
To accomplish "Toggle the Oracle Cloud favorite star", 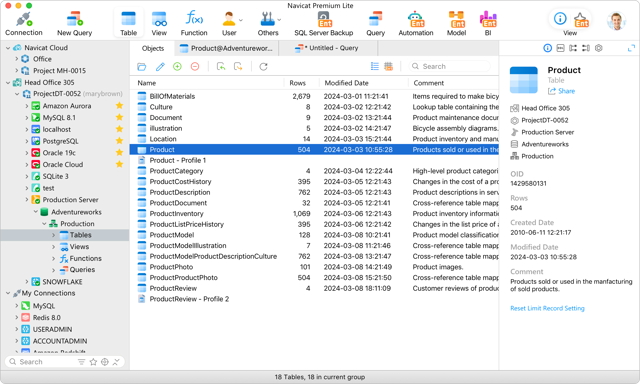I will click(119, 164).
